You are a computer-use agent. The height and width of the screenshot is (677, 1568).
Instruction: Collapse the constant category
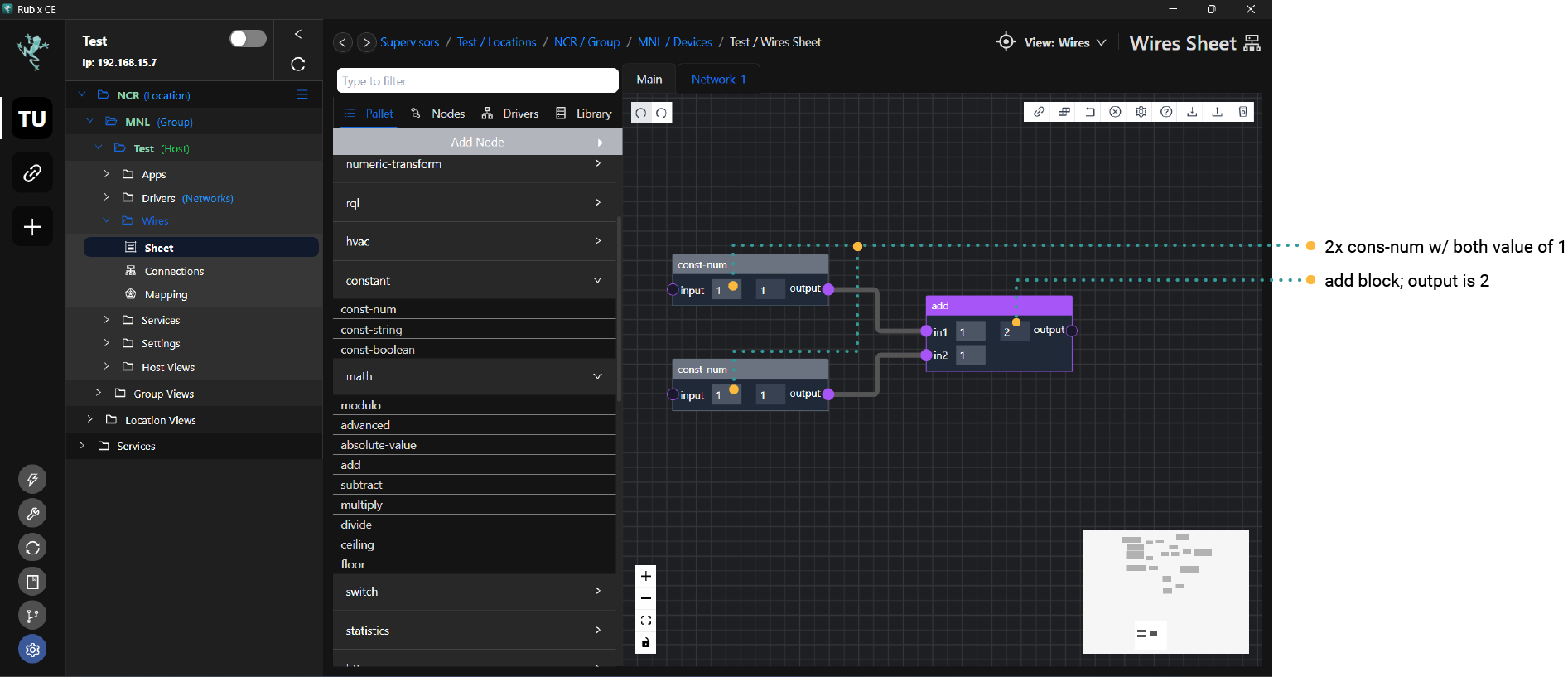[477, 281]
